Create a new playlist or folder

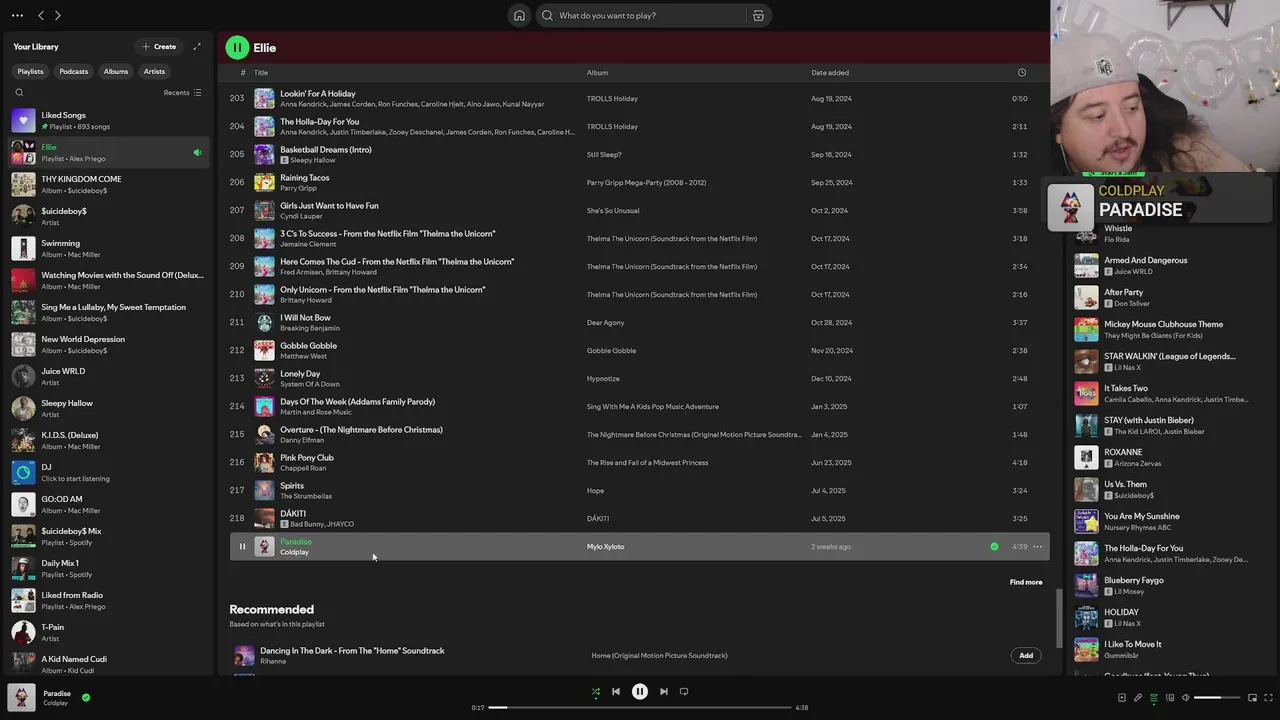pyautogui.click(x=159, y=46)
